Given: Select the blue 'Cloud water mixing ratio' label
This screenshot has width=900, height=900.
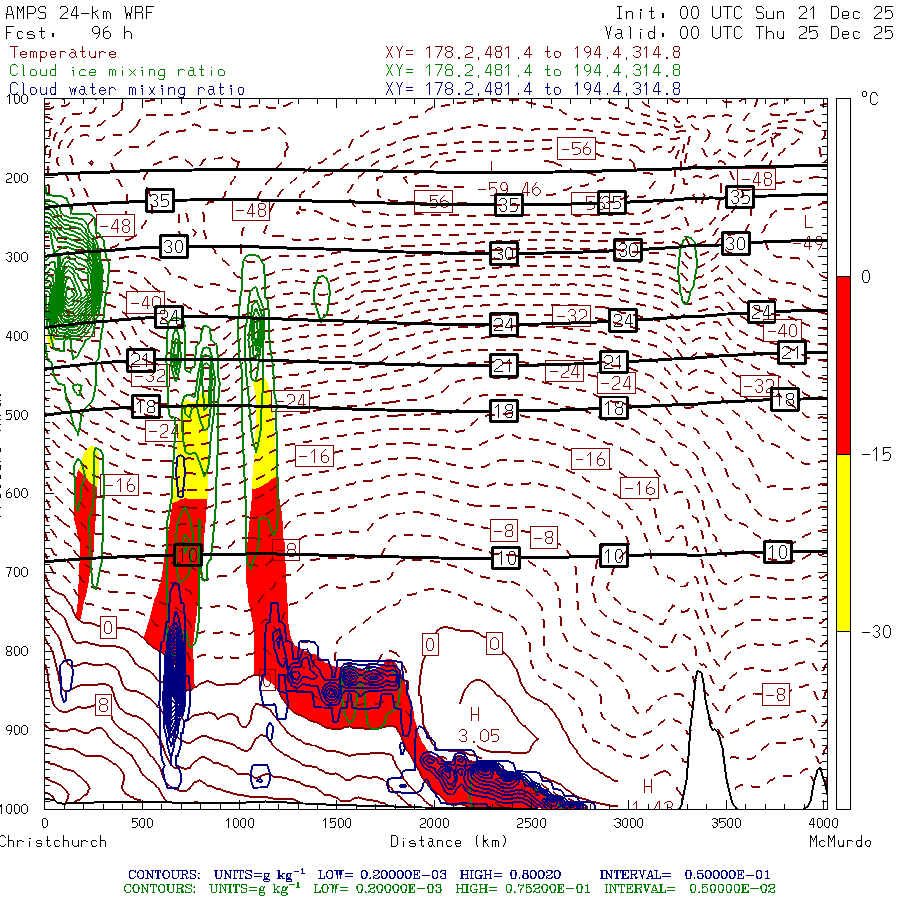Looking at the screenshot, I should coord(127,90).
